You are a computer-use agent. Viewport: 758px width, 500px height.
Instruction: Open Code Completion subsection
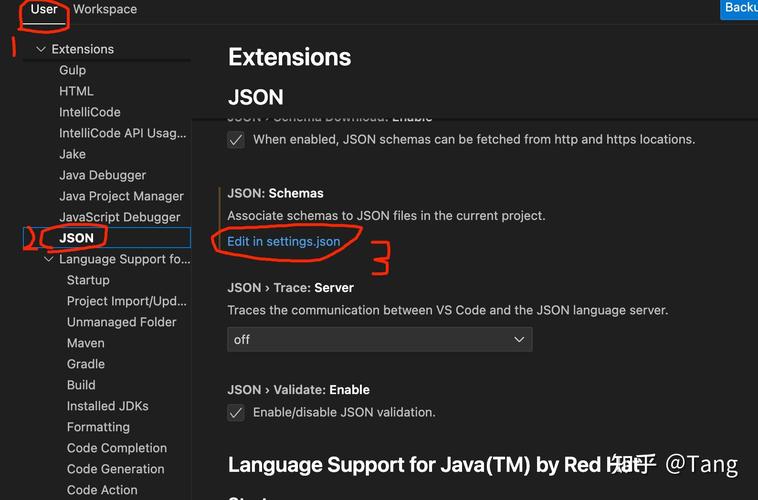pyautogui.click(x=117, y=448)
